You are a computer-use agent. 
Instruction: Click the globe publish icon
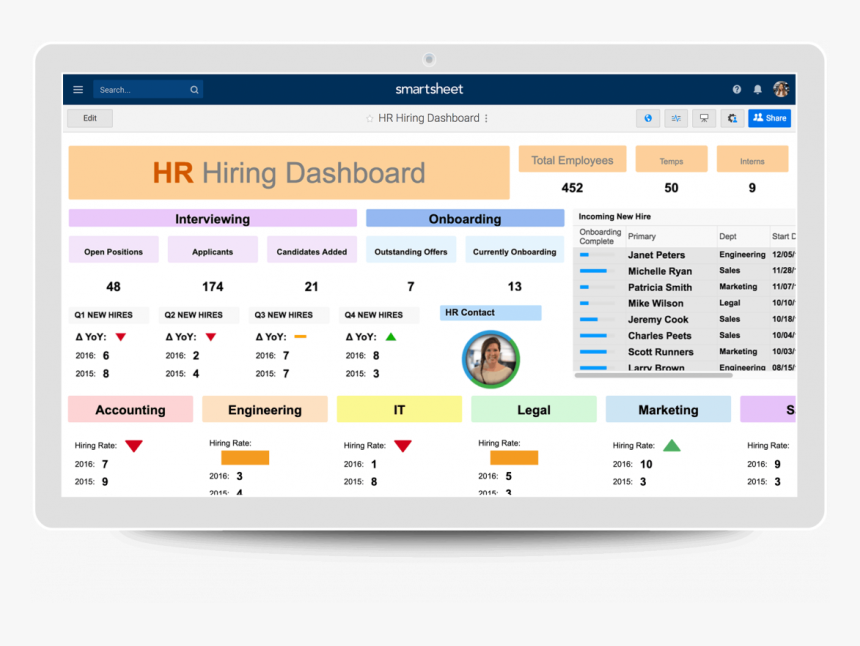point(648,118)
